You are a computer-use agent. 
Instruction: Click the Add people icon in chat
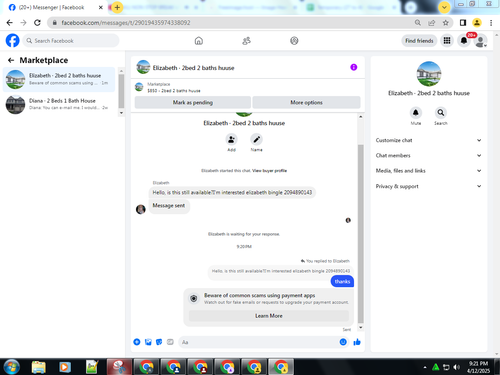coord(231,139)
